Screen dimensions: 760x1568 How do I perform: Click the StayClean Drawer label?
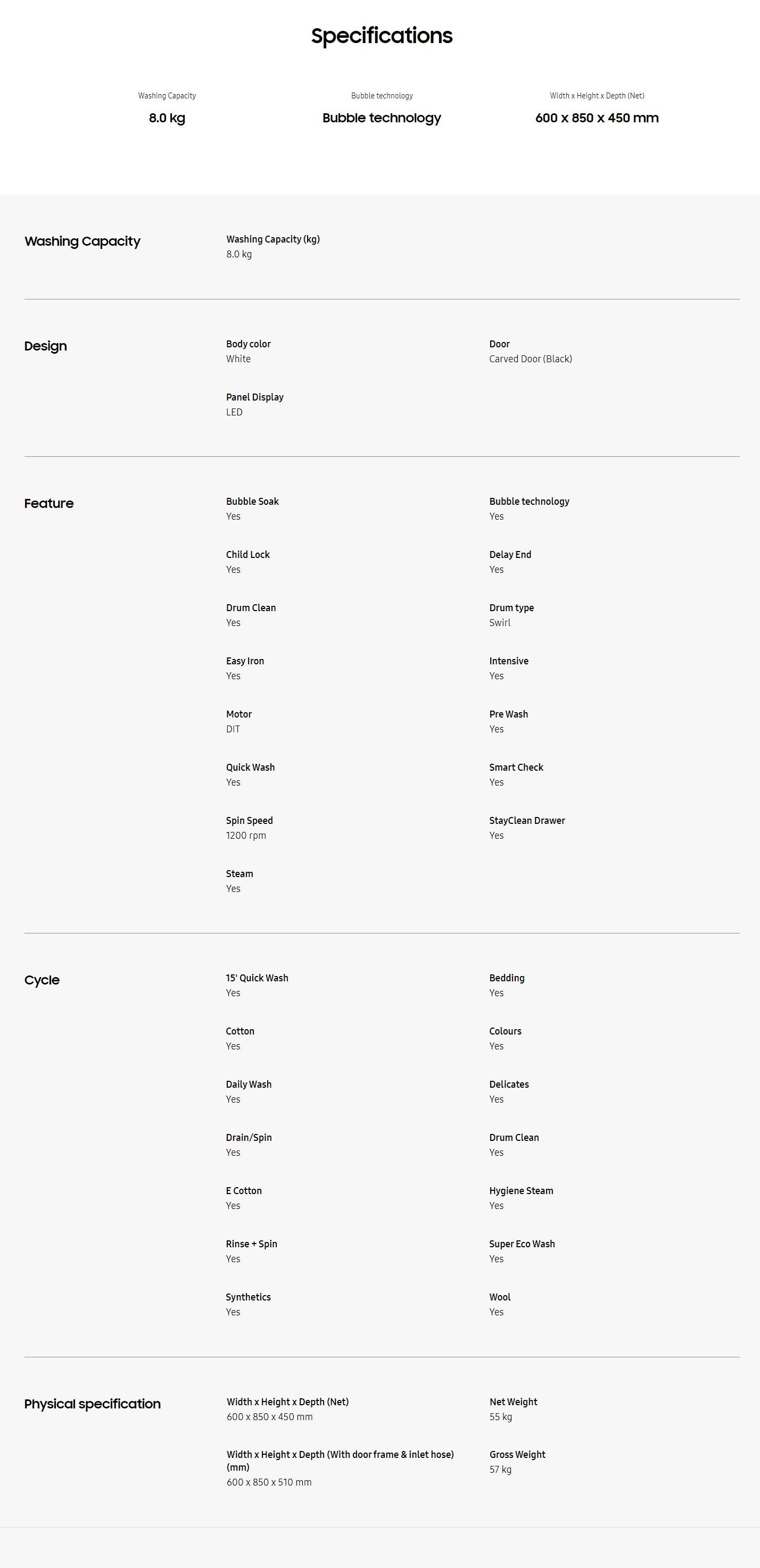point(527,821)
